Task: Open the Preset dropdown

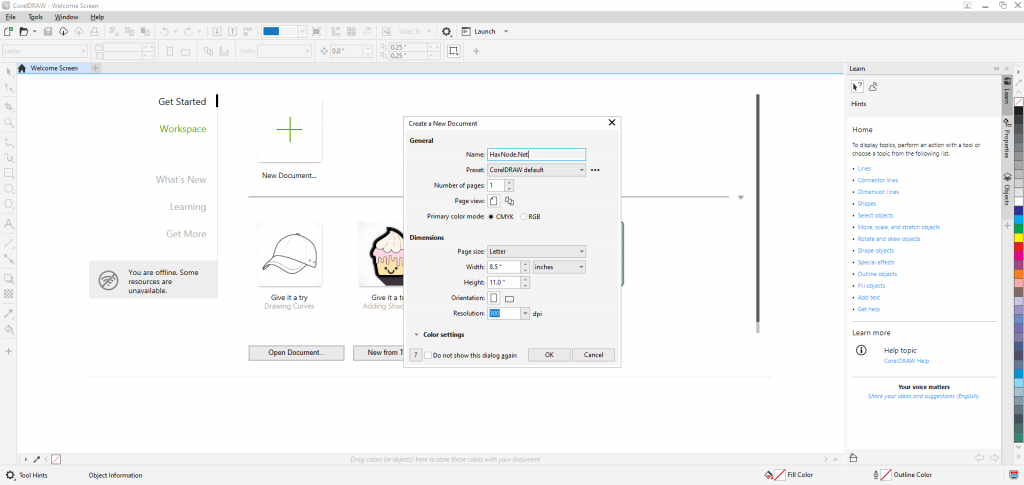Action: [x=535, y=170]
